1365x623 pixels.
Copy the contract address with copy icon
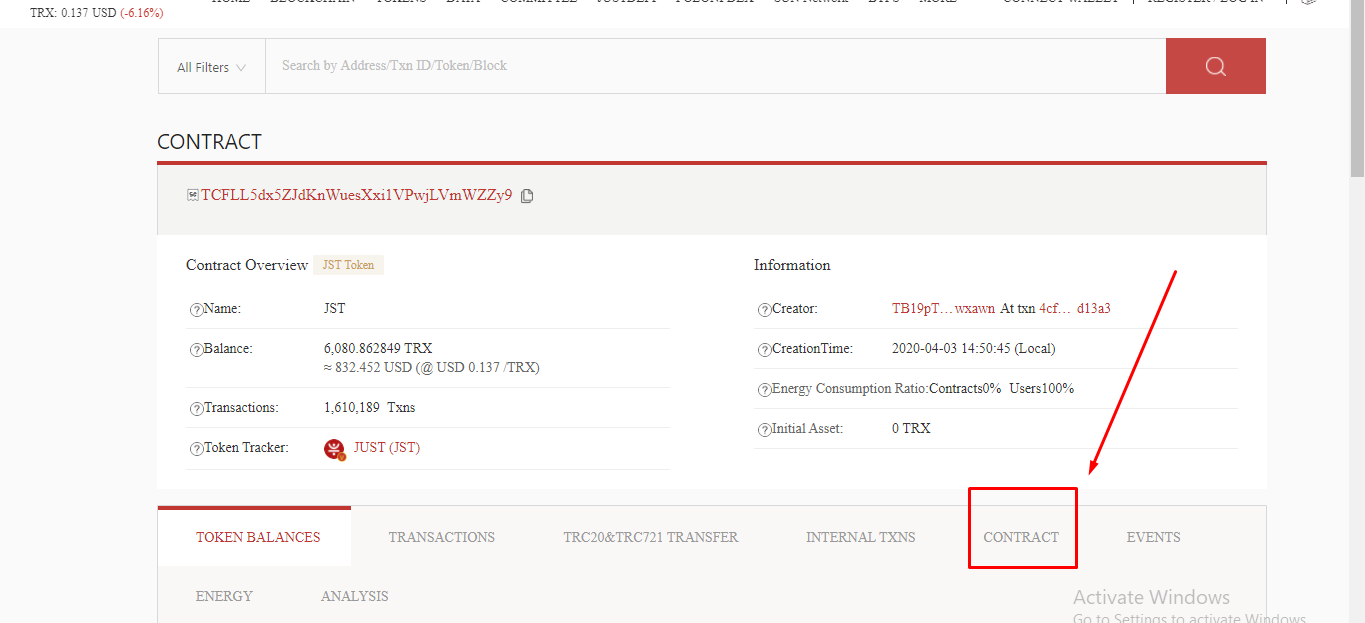click(x=527, y=196)
